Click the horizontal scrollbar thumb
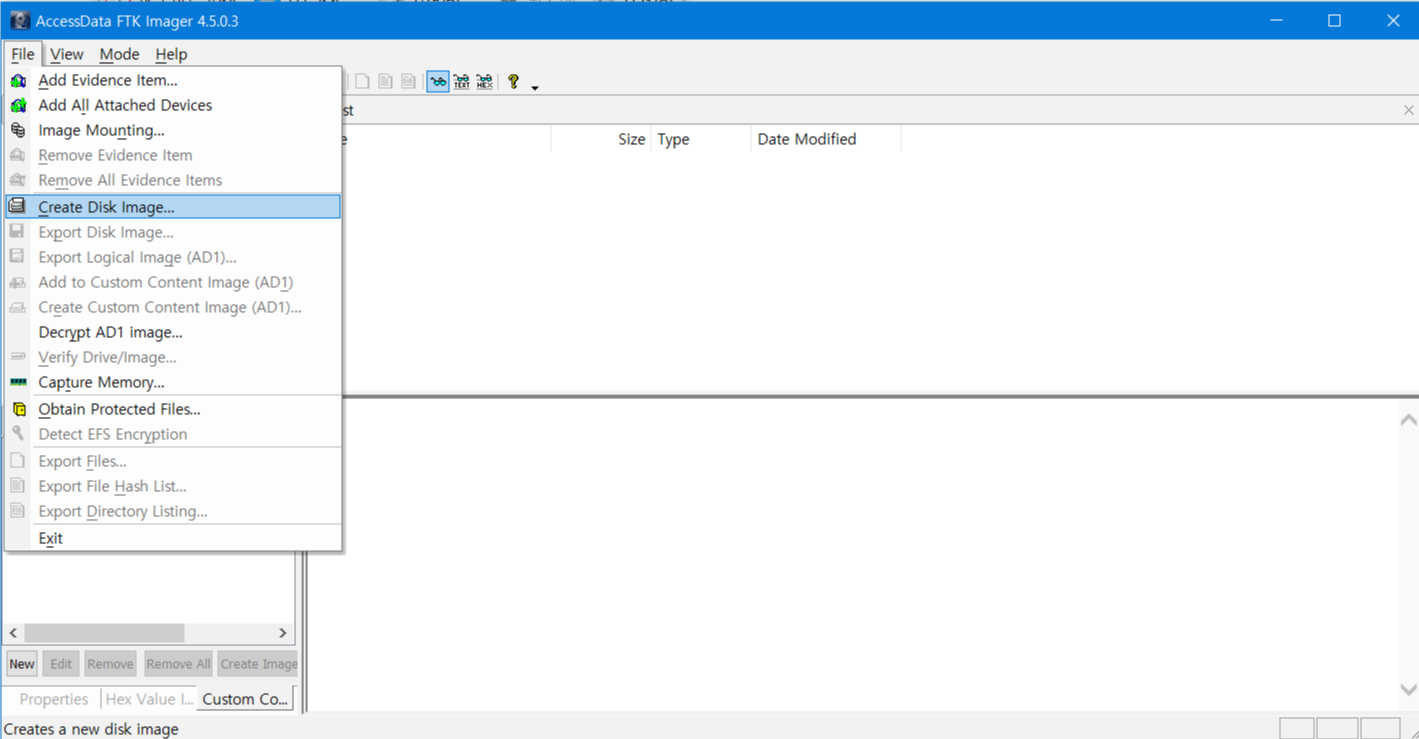The height and width of the screenshot is (739, 1419). (x=104, y=633)
